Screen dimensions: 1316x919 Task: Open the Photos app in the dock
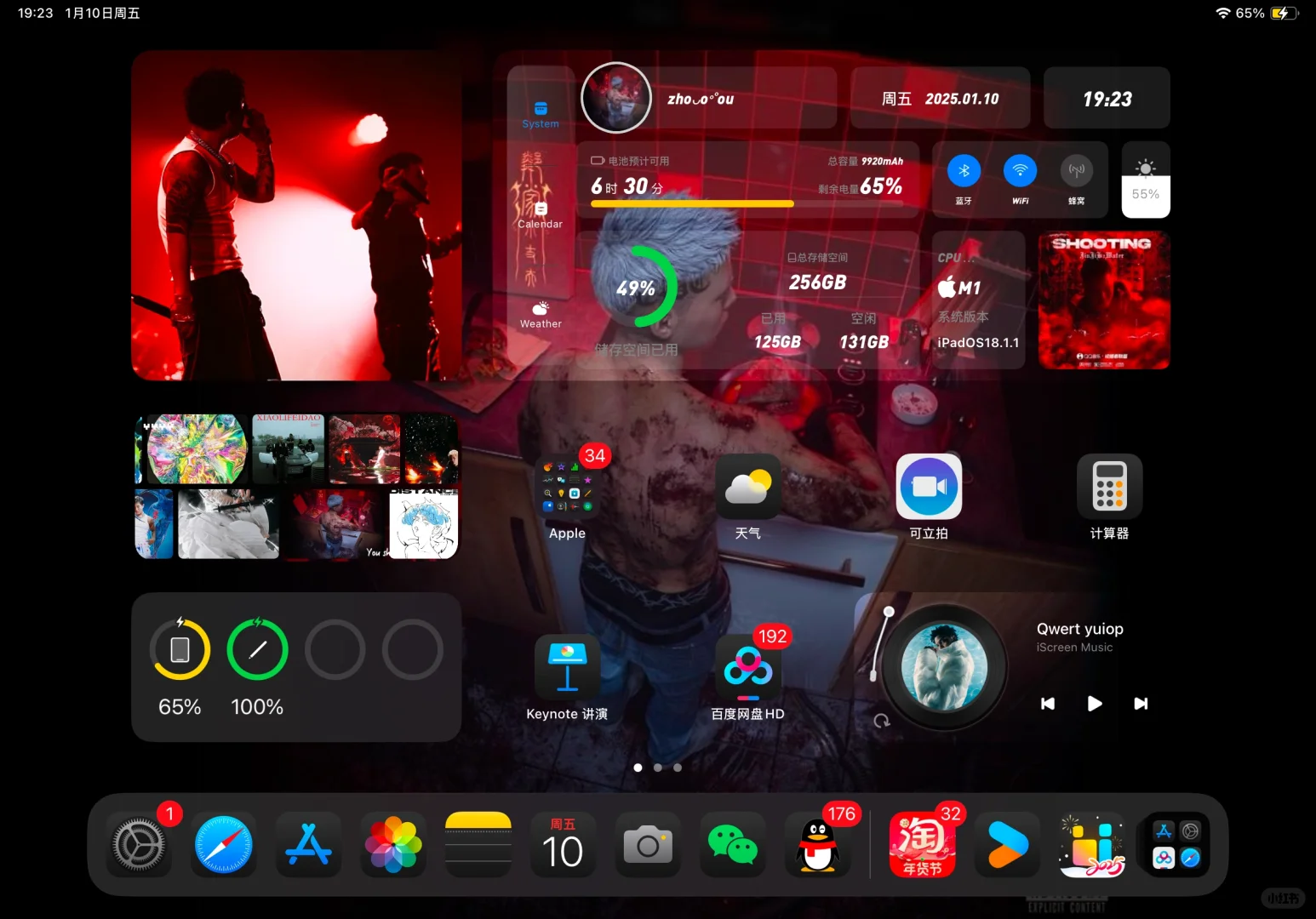[393, 845]
